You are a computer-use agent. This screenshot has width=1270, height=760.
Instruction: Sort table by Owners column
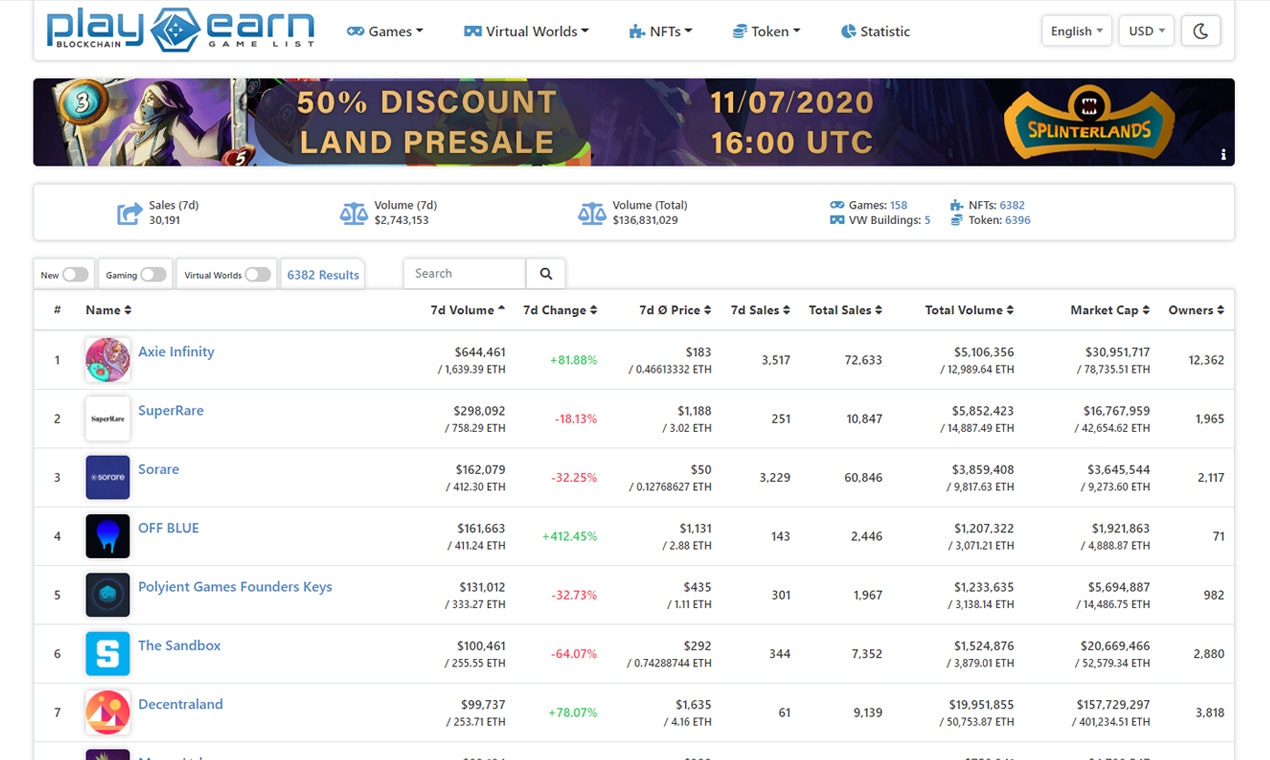1197,310
